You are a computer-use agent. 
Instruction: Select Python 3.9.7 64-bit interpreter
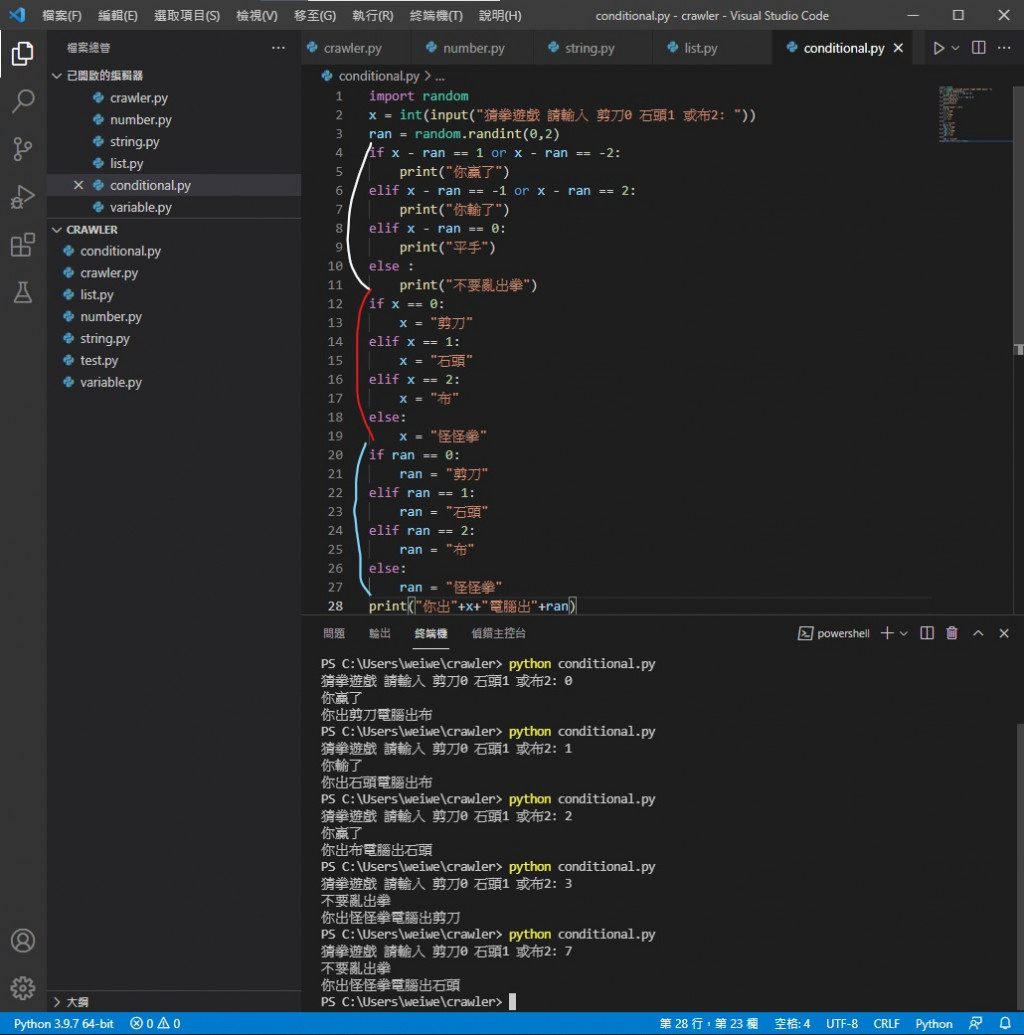pos(63,1024)
